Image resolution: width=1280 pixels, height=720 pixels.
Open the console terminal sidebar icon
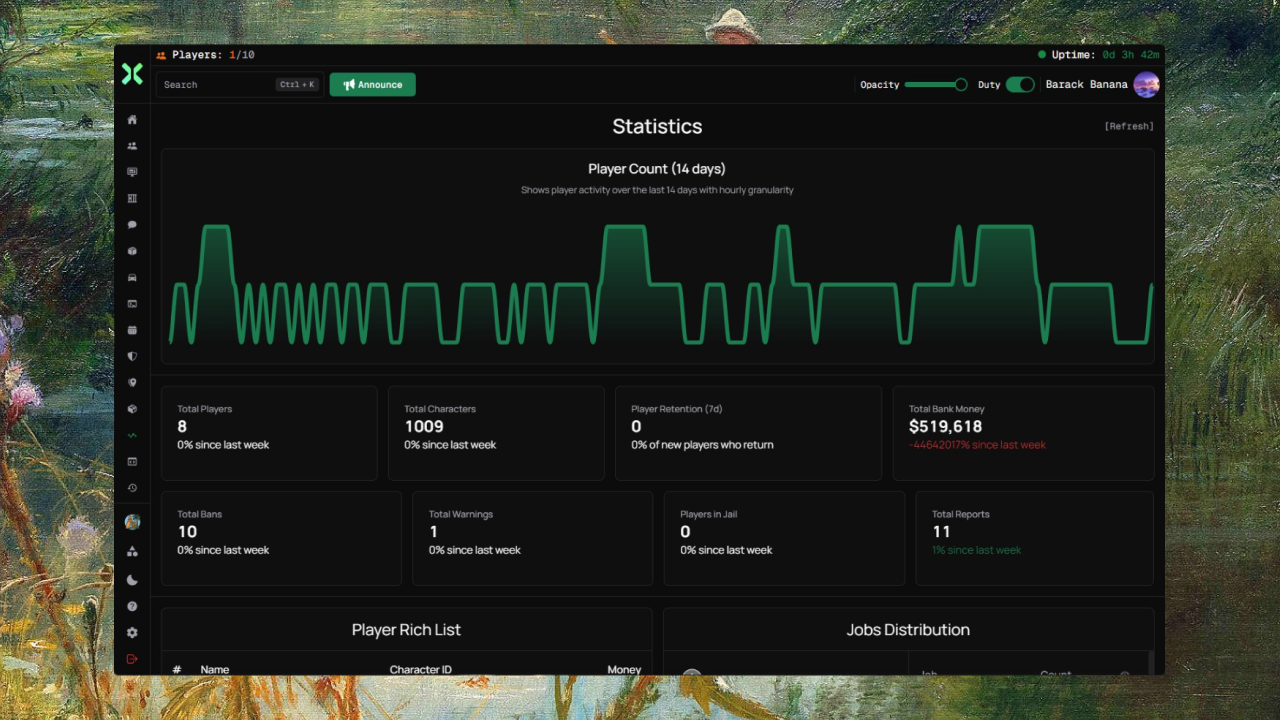click(132, 304)
